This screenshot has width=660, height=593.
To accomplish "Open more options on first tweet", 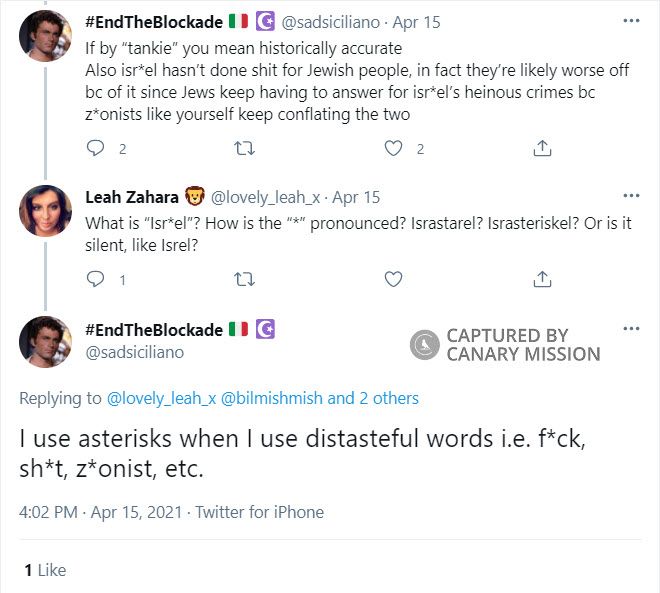I will (x=631, y=20).
